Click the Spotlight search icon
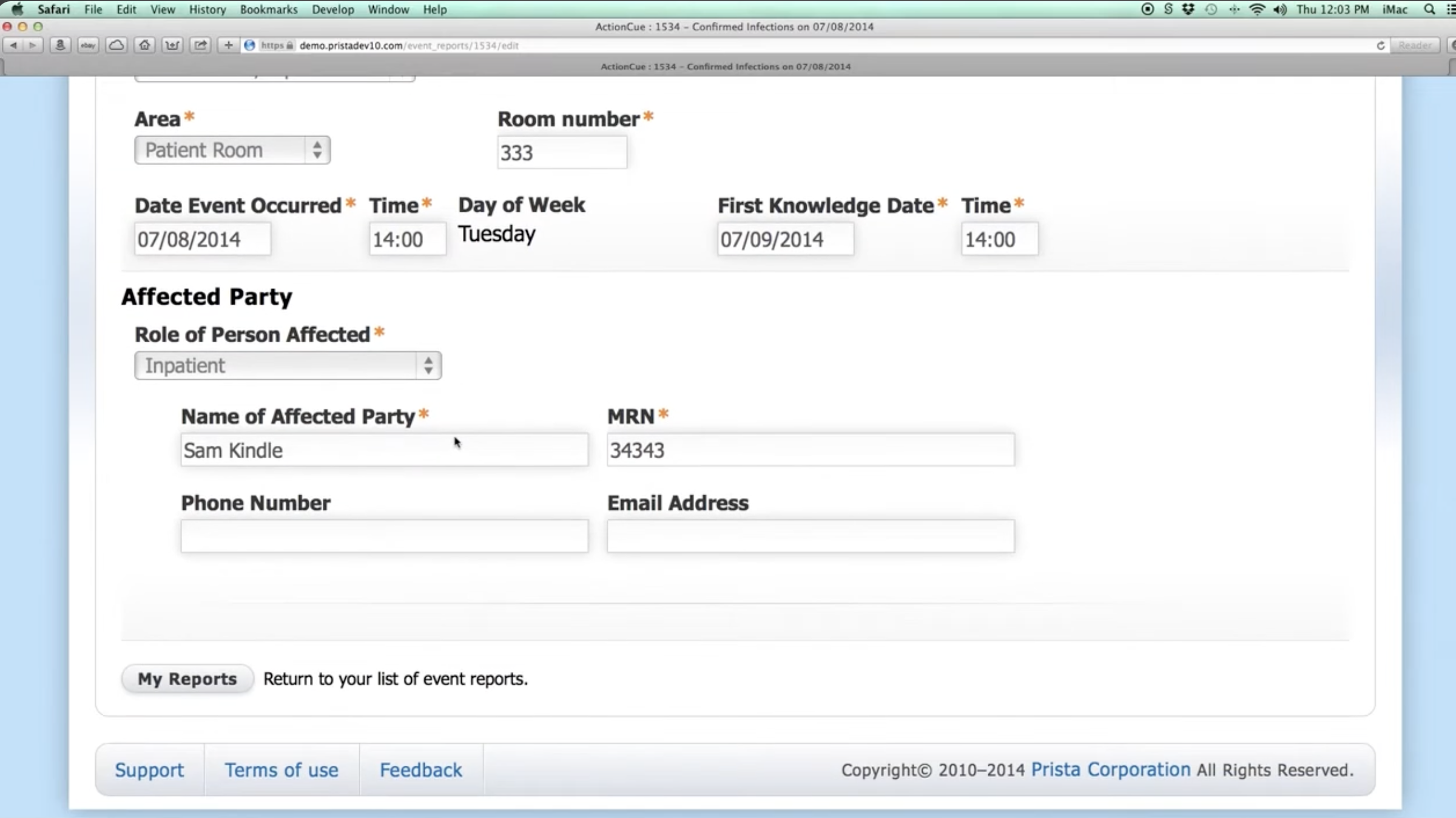This screenshot has height=818, width=1456. [x=1429, y=9]
